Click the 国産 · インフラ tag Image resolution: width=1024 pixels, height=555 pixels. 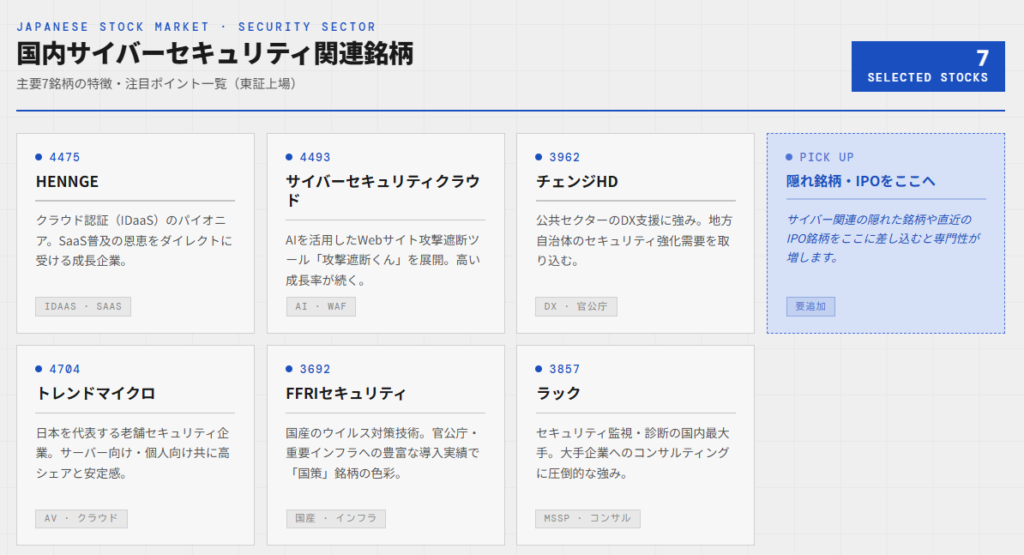pyautogui.click(x=336, y=518)
